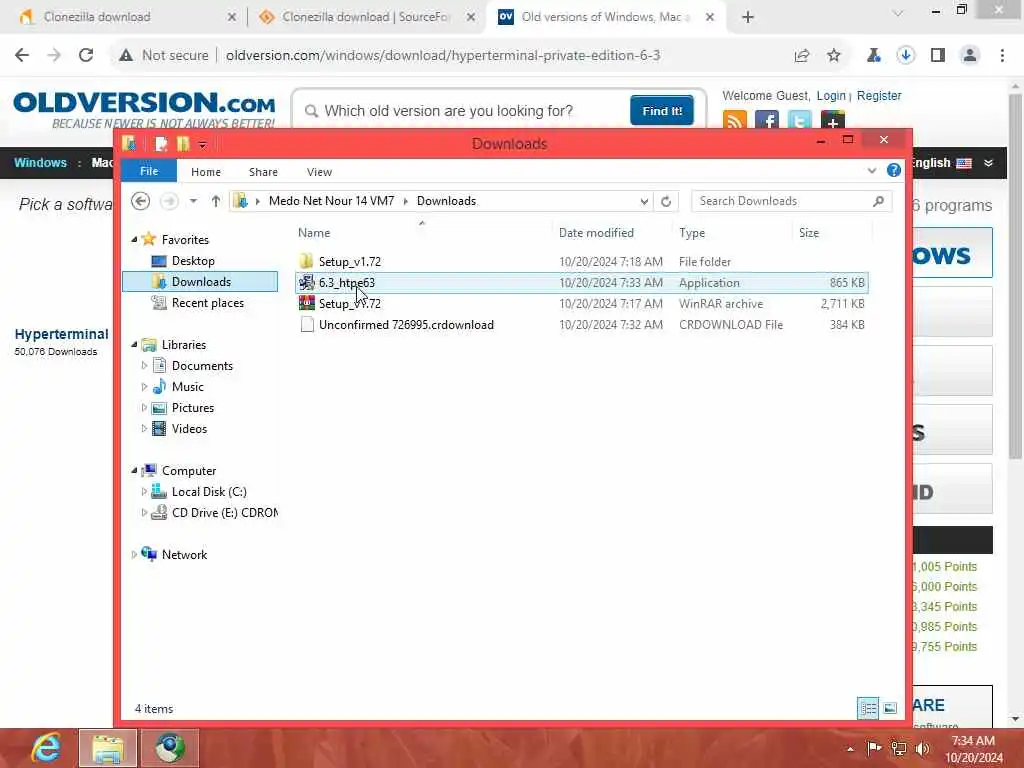Bookmark this page with star icon

tap(833, 55)
